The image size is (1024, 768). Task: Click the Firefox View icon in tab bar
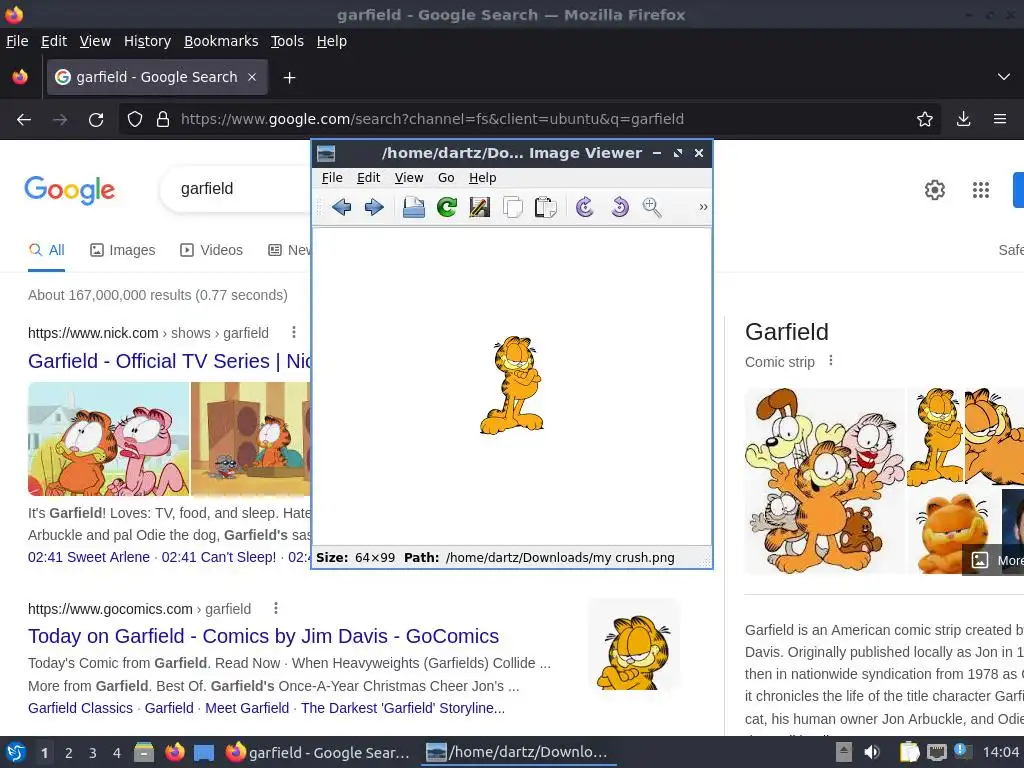tap(20, 77)
